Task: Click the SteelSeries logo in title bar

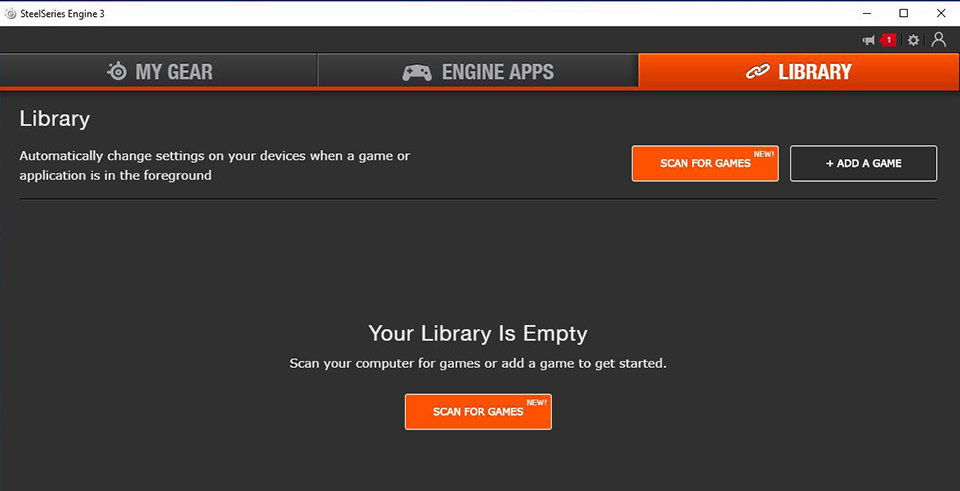Action: [10, 13]
